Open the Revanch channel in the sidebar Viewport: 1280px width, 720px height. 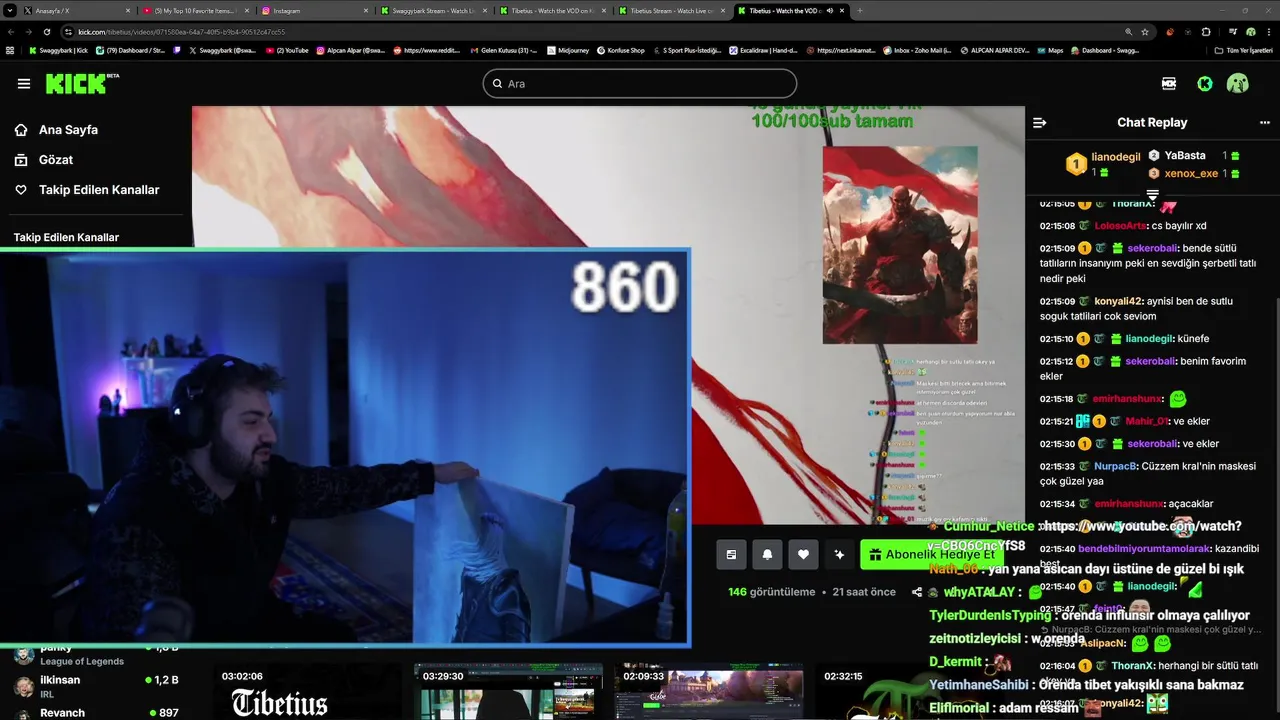point(95,712)
